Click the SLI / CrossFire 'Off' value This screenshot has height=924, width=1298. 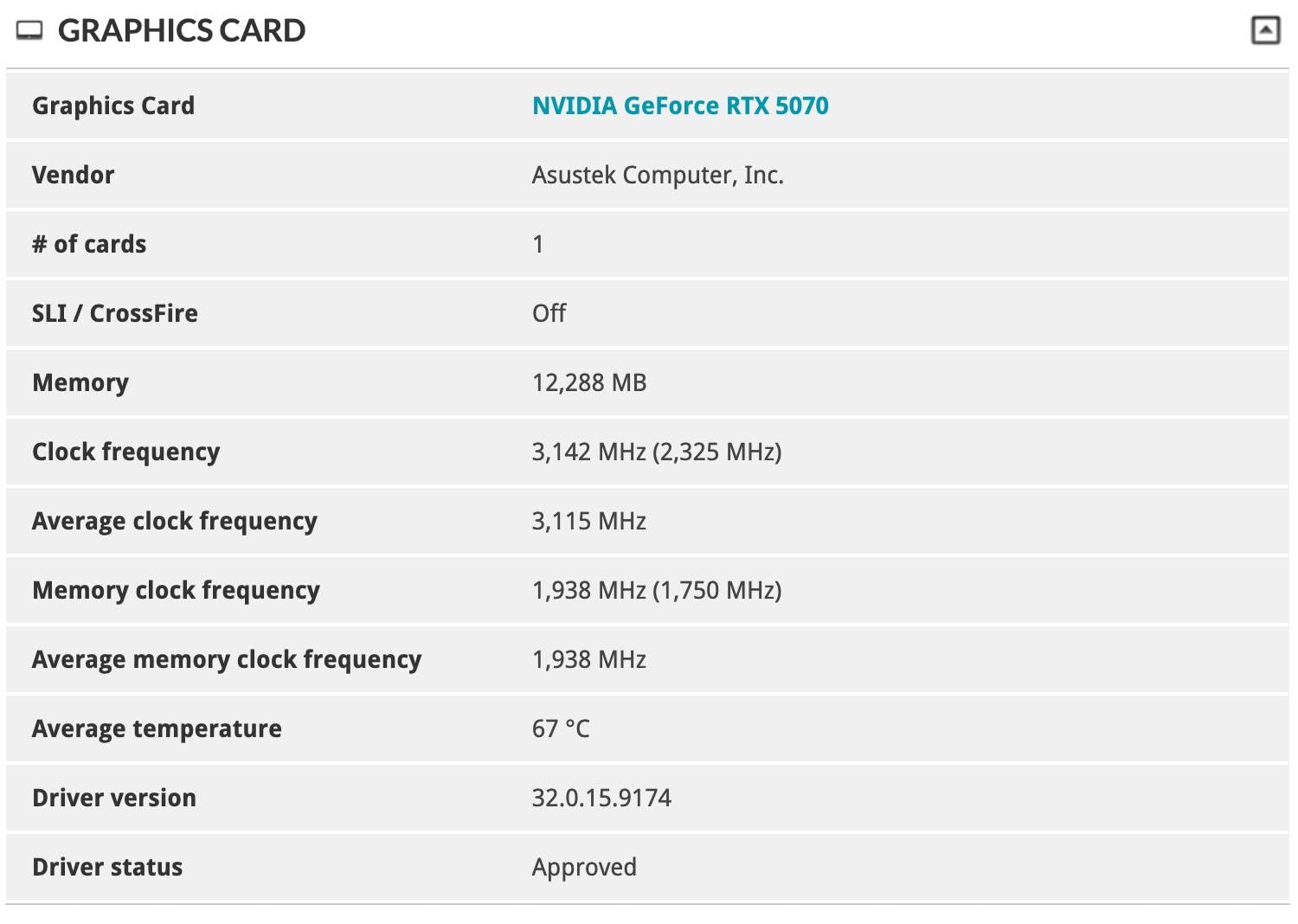(549, 313)
